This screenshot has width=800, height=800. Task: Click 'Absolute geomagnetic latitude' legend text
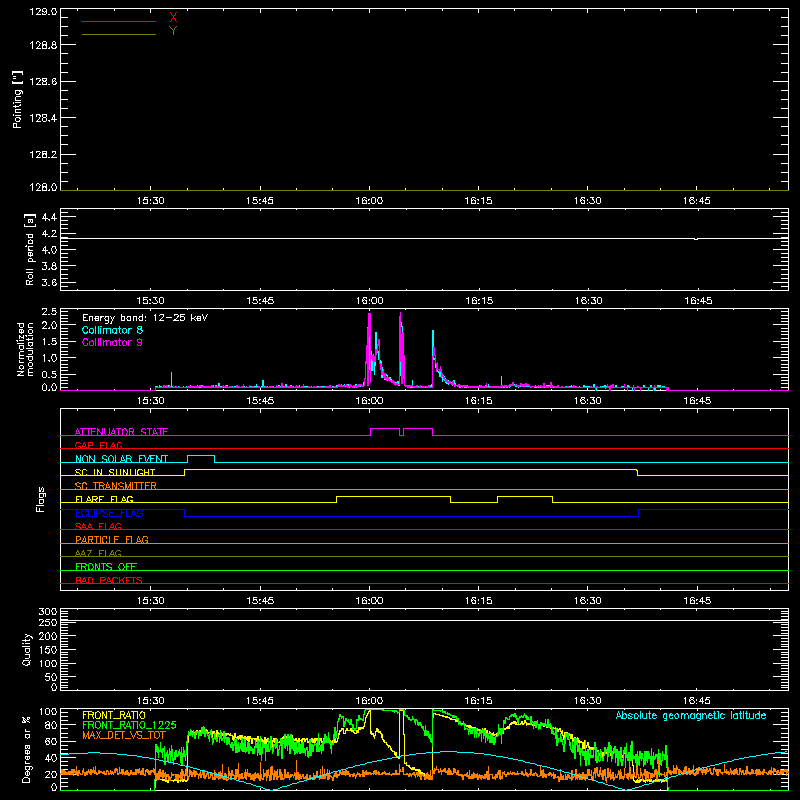tap(691, 716)
